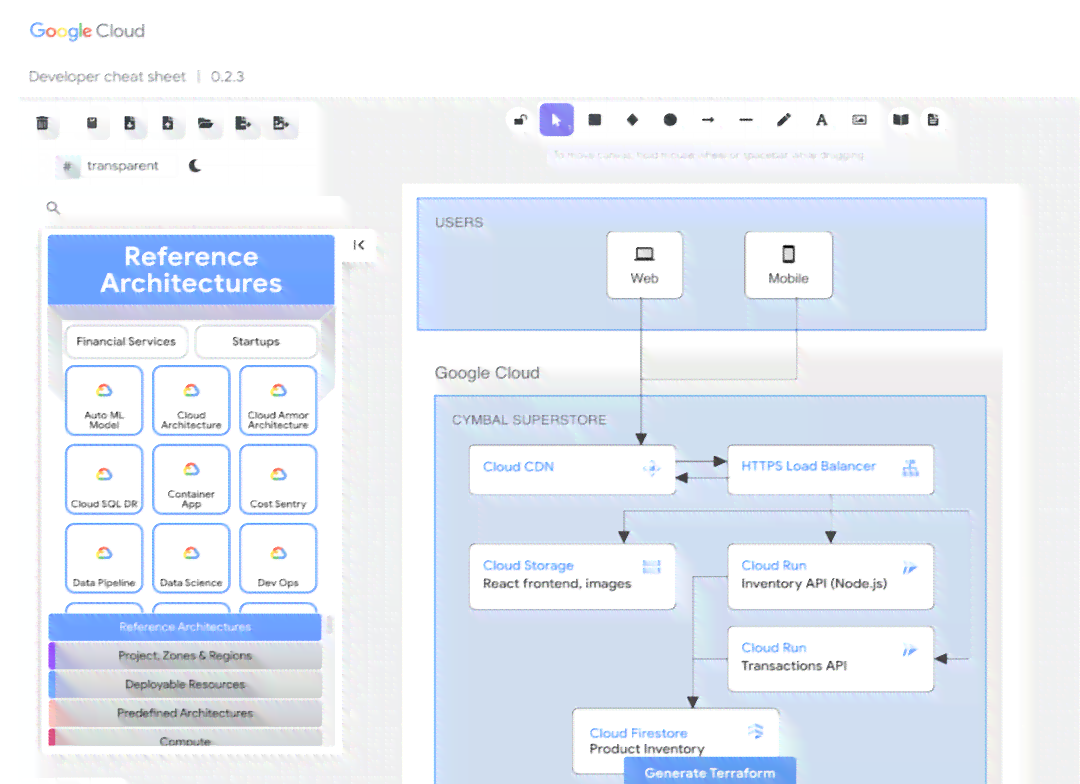Image resolution: width=1080 pixels, height=784 pixels.
Task: Select the Container App card
Action: [191, 479]
